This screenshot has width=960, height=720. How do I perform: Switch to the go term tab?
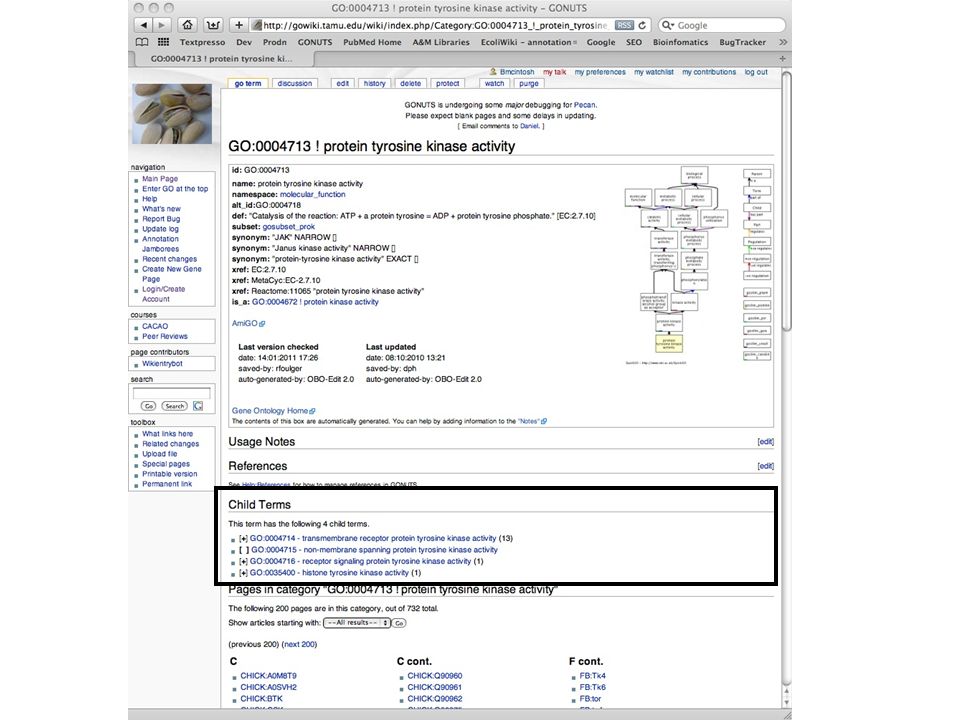[x=247, y=83]
